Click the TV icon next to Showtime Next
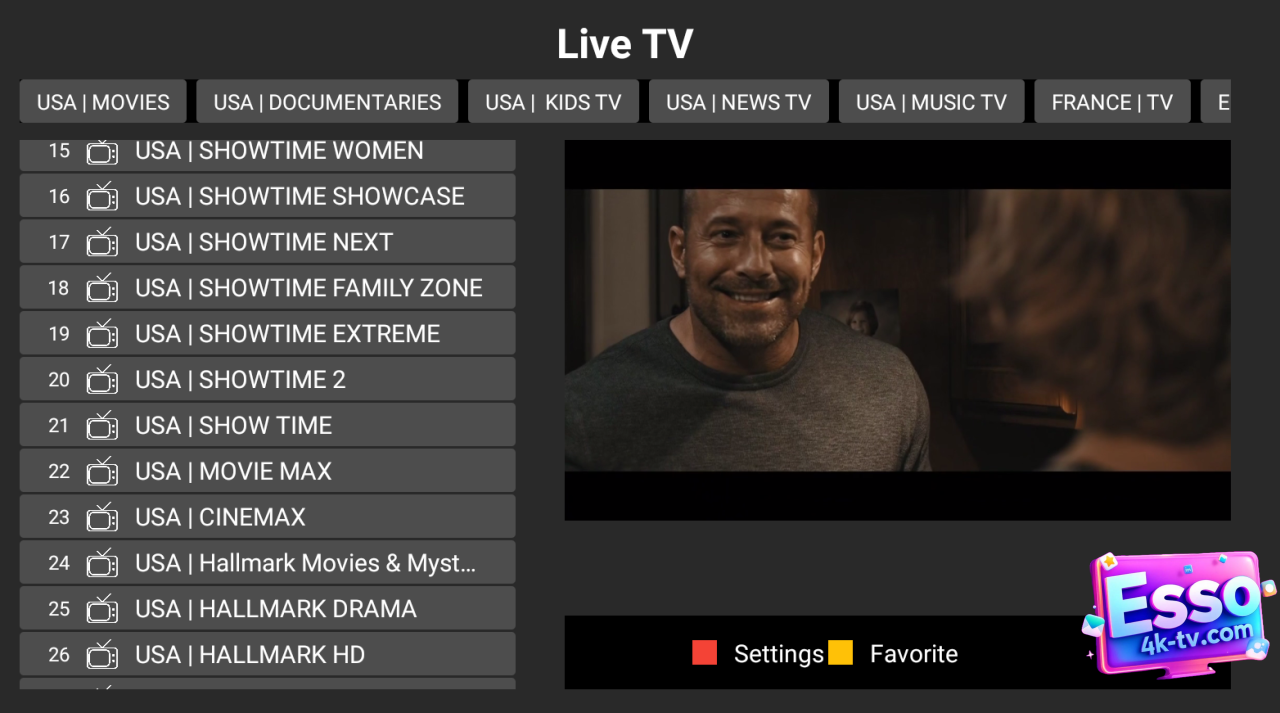The width and height of the screenshot is (1280, 713). coord(102,242)
